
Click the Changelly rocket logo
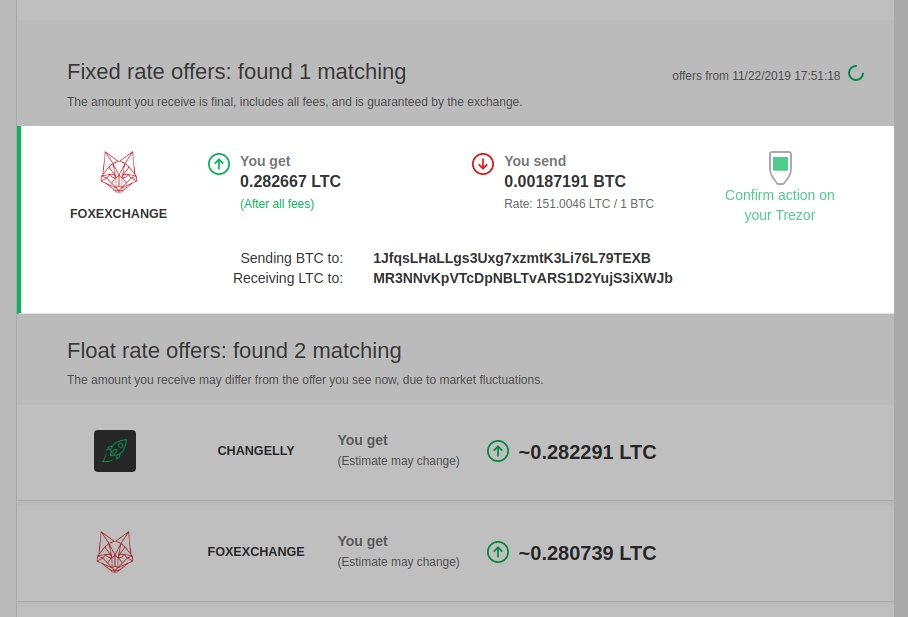click(x=115, y=451)
